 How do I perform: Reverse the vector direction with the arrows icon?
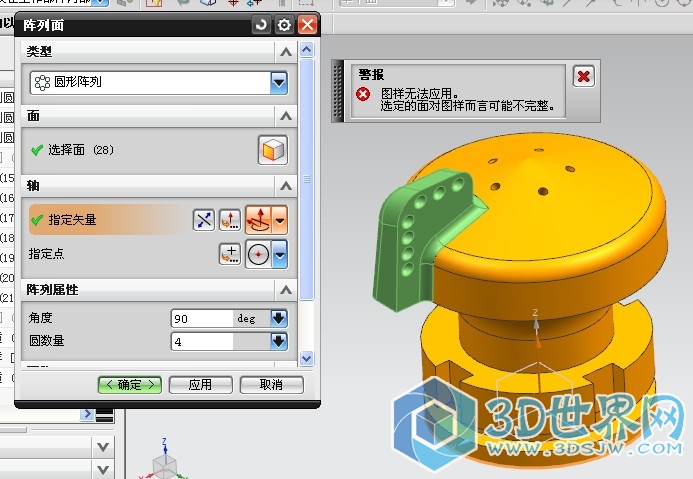tap(204, 220)
